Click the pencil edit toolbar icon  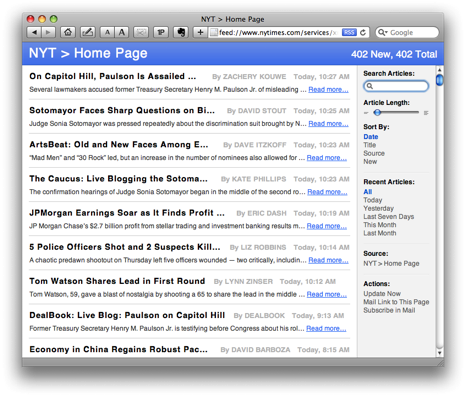coord(88,32)
